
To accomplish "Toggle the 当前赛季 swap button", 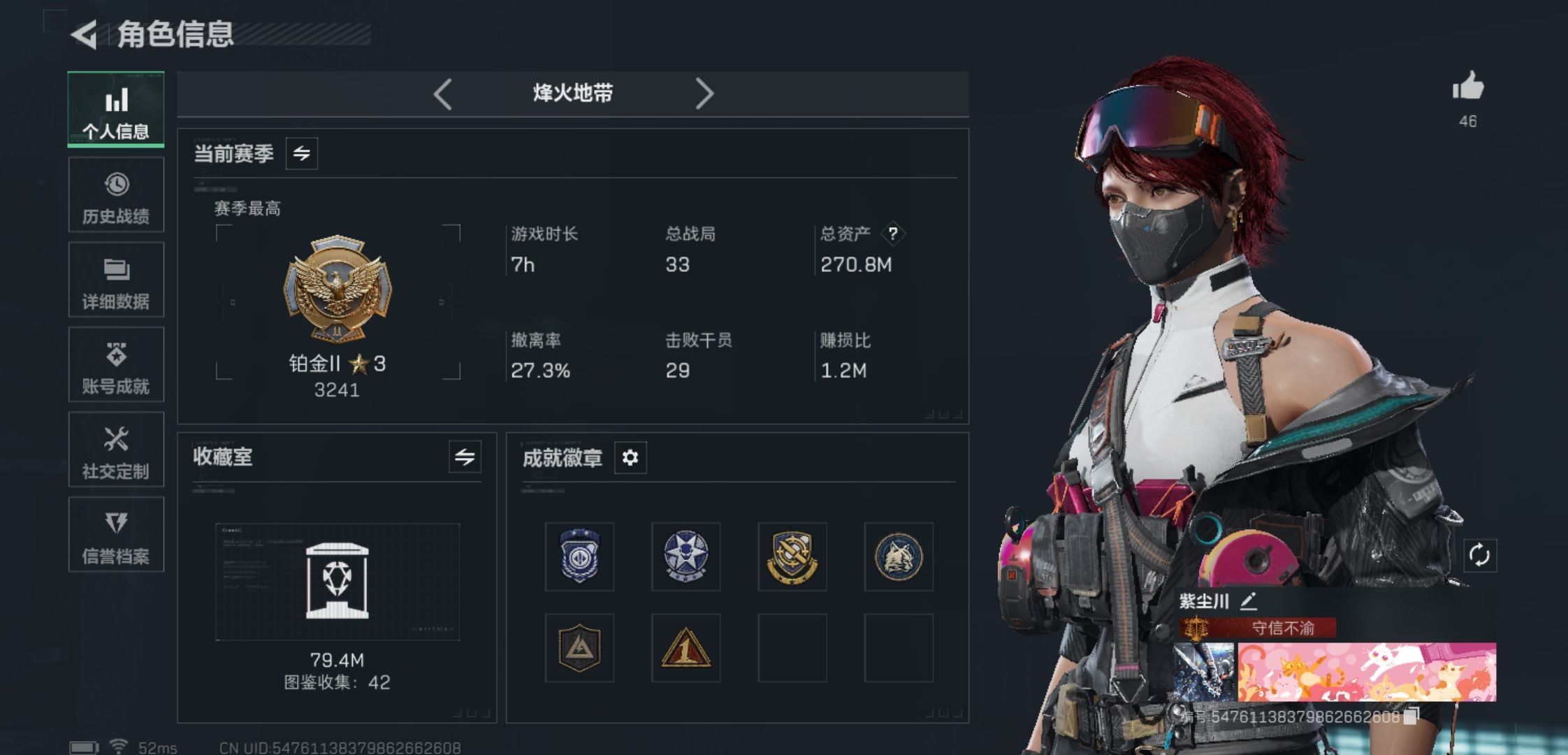I will point(302,154).
